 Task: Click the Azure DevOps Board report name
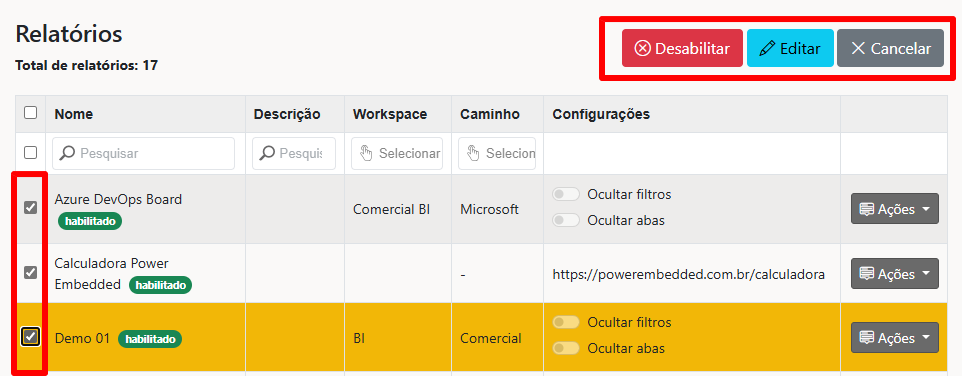coord(118,199)
